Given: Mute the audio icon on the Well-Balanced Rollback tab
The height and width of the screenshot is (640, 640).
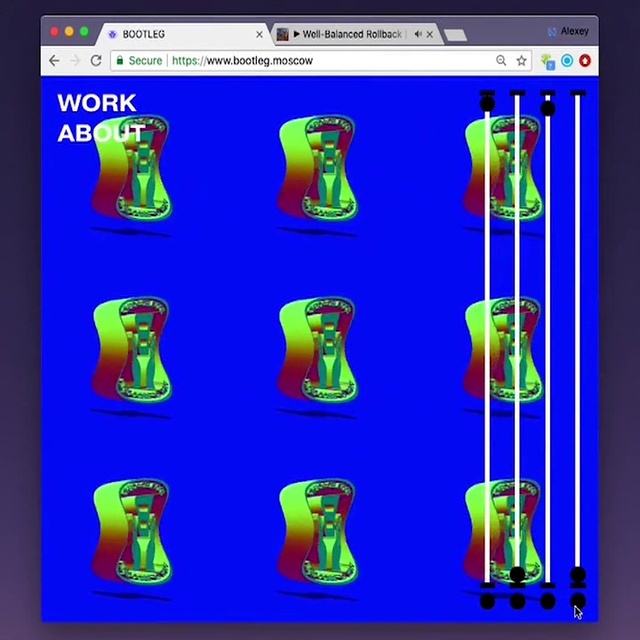Looking at the screenshot, I should (x=417, y=34).
